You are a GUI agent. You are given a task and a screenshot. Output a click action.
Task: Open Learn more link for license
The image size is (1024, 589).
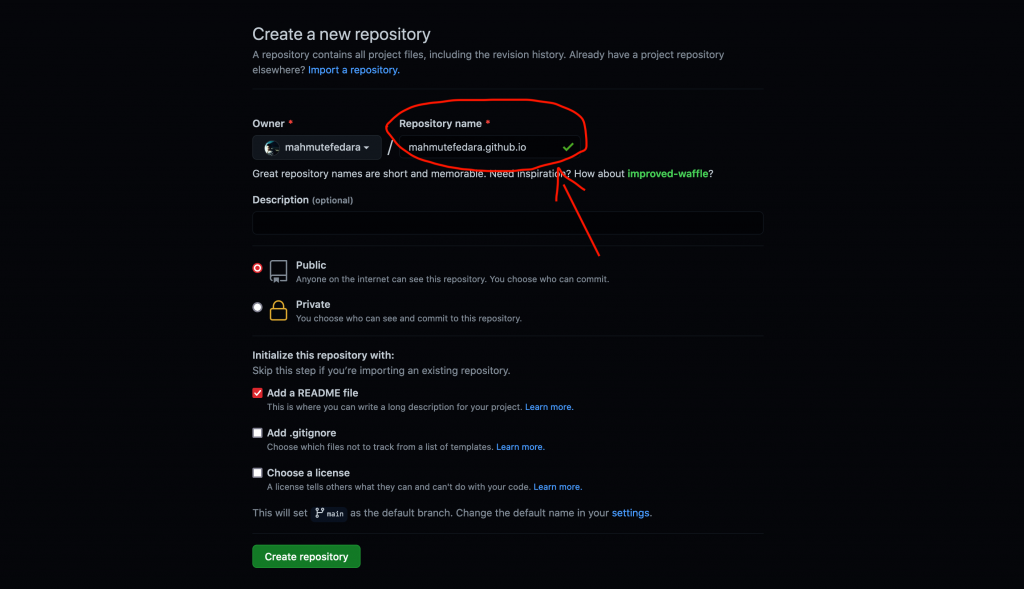(557, 487)
